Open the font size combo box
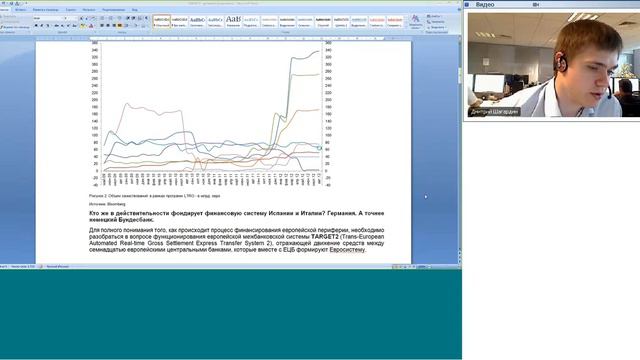Viewport: 640px width, 360px height. (70, 18)
